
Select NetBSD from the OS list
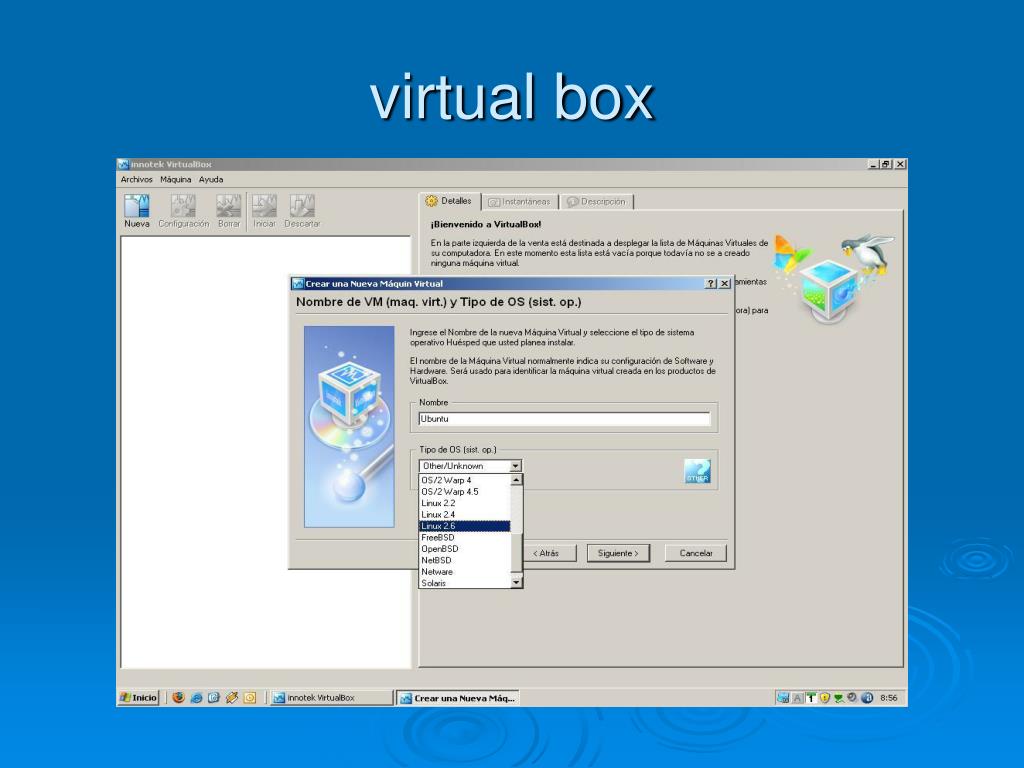[464, 560]
